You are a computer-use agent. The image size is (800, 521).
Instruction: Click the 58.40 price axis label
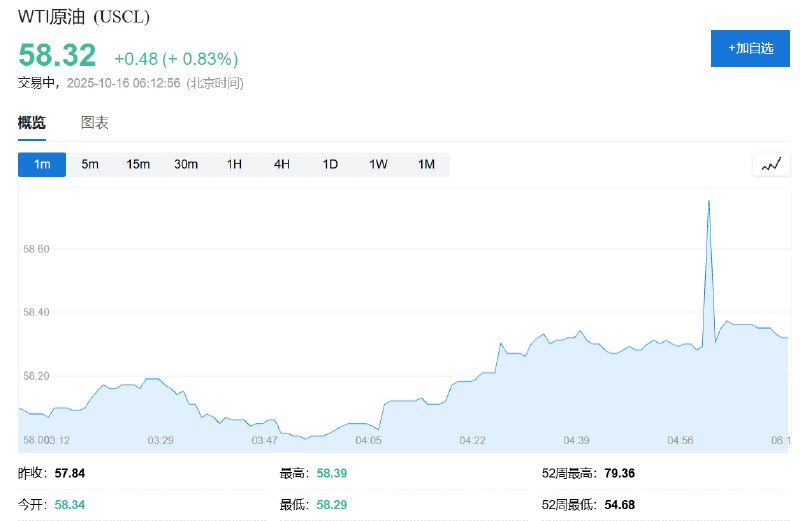pyautogui.click(x=36, y=312)
